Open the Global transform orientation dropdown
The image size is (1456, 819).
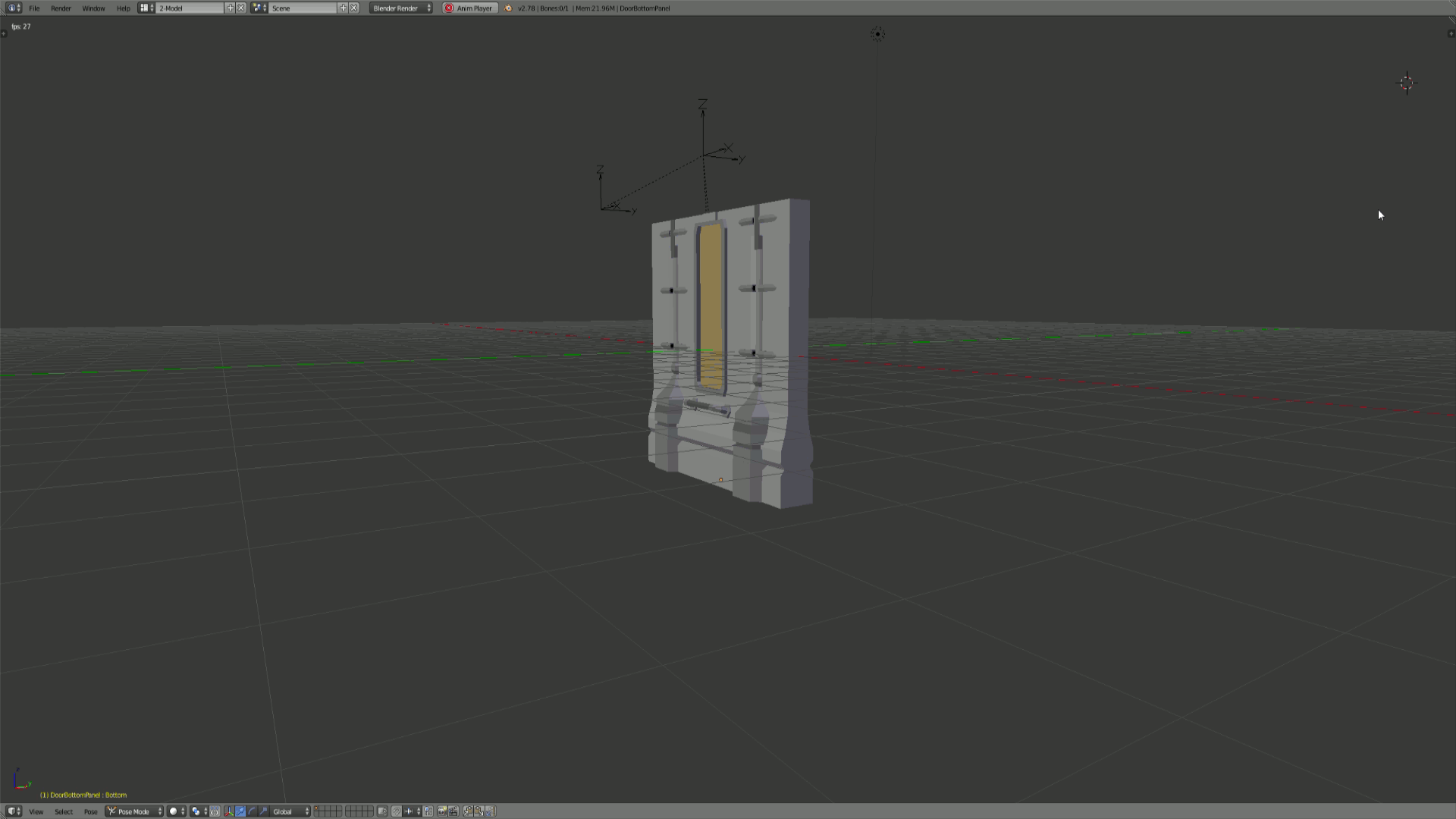click(290, 811)
